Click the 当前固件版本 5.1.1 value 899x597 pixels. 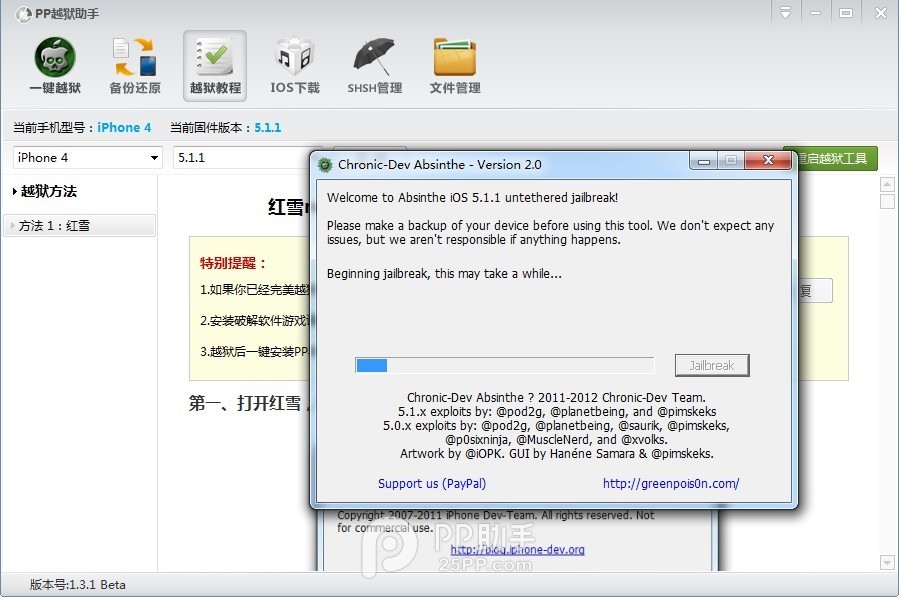[268, 127]
